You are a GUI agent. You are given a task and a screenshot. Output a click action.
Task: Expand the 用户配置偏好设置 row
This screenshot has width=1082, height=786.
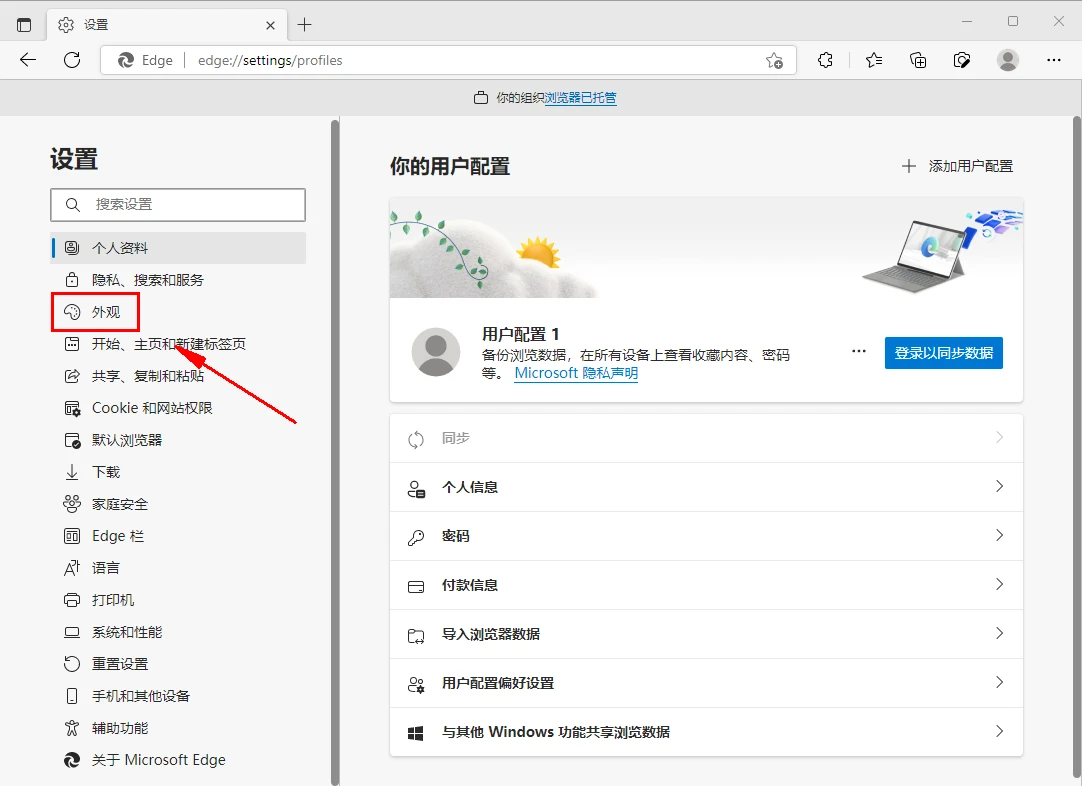pos(706,683)
